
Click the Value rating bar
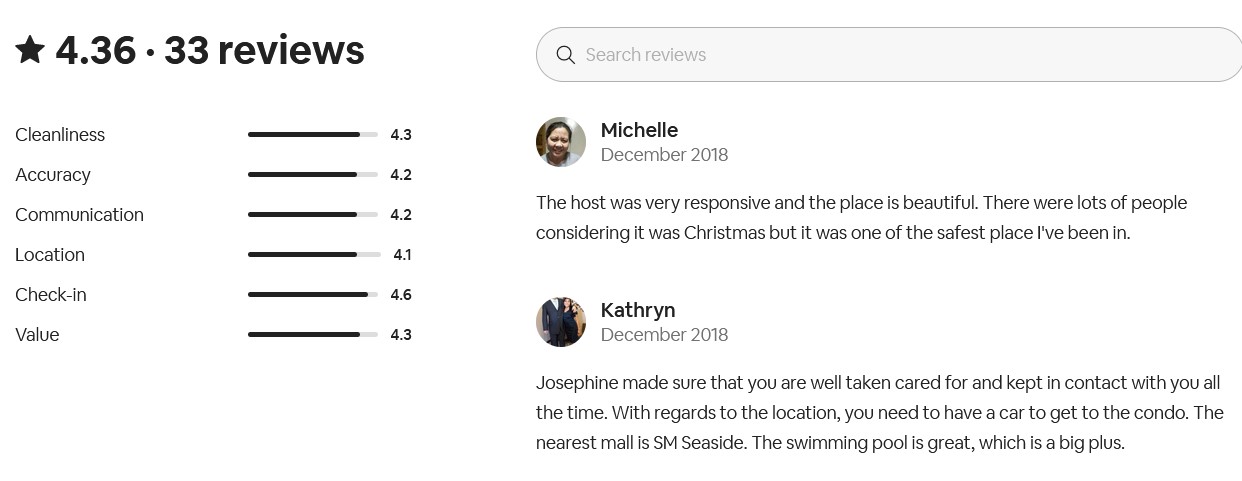coord(313,335)
